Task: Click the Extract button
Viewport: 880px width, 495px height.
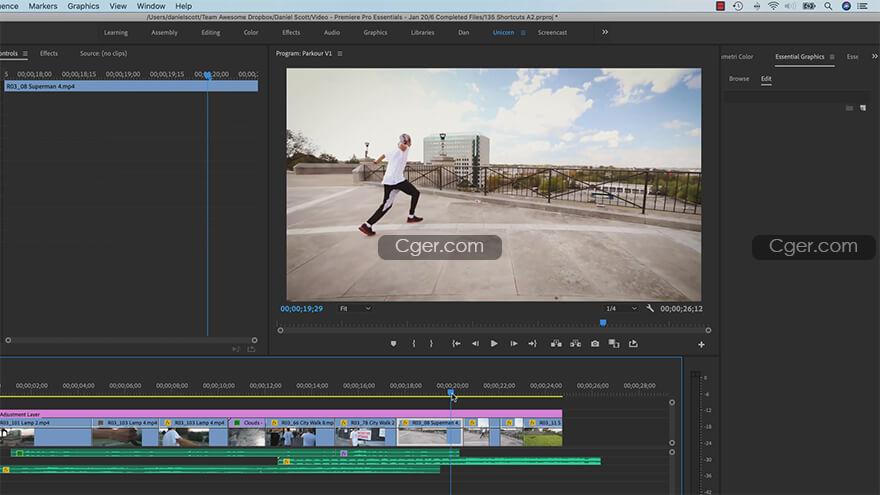Action: (x=575, y=343)
